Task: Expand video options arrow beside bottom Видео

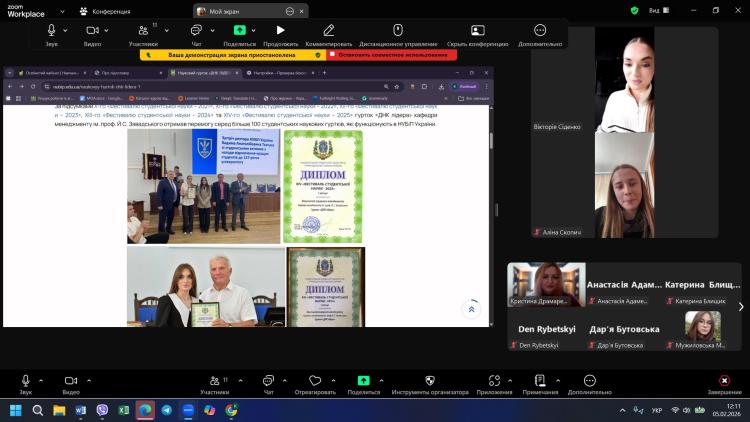Action: (x=88, y=380)
